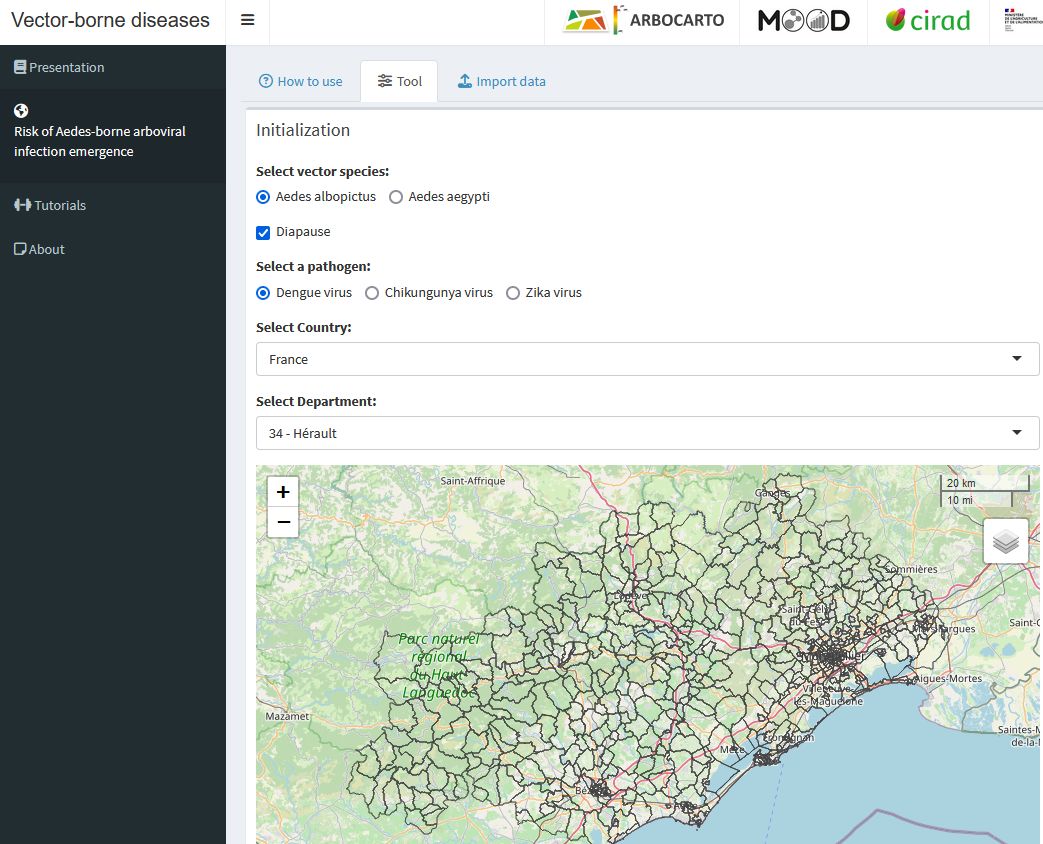Viewport: 1043px width, 844px height.
Task: Choose the Zika virus radio option
Action: (x=513, y=293)
